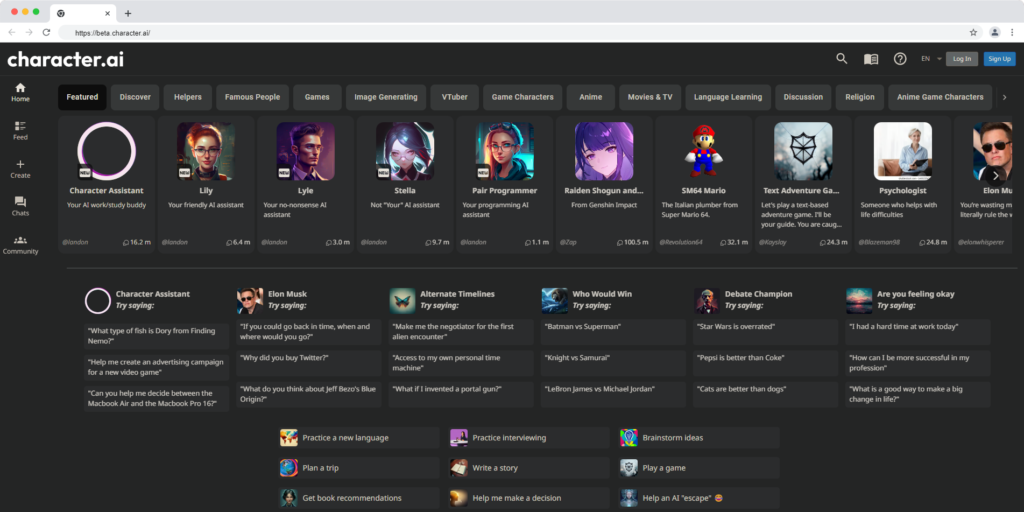This screenshot has width=1024, height=512.
Task: Open the SM64 Mario character card
Action: point(703,184)
